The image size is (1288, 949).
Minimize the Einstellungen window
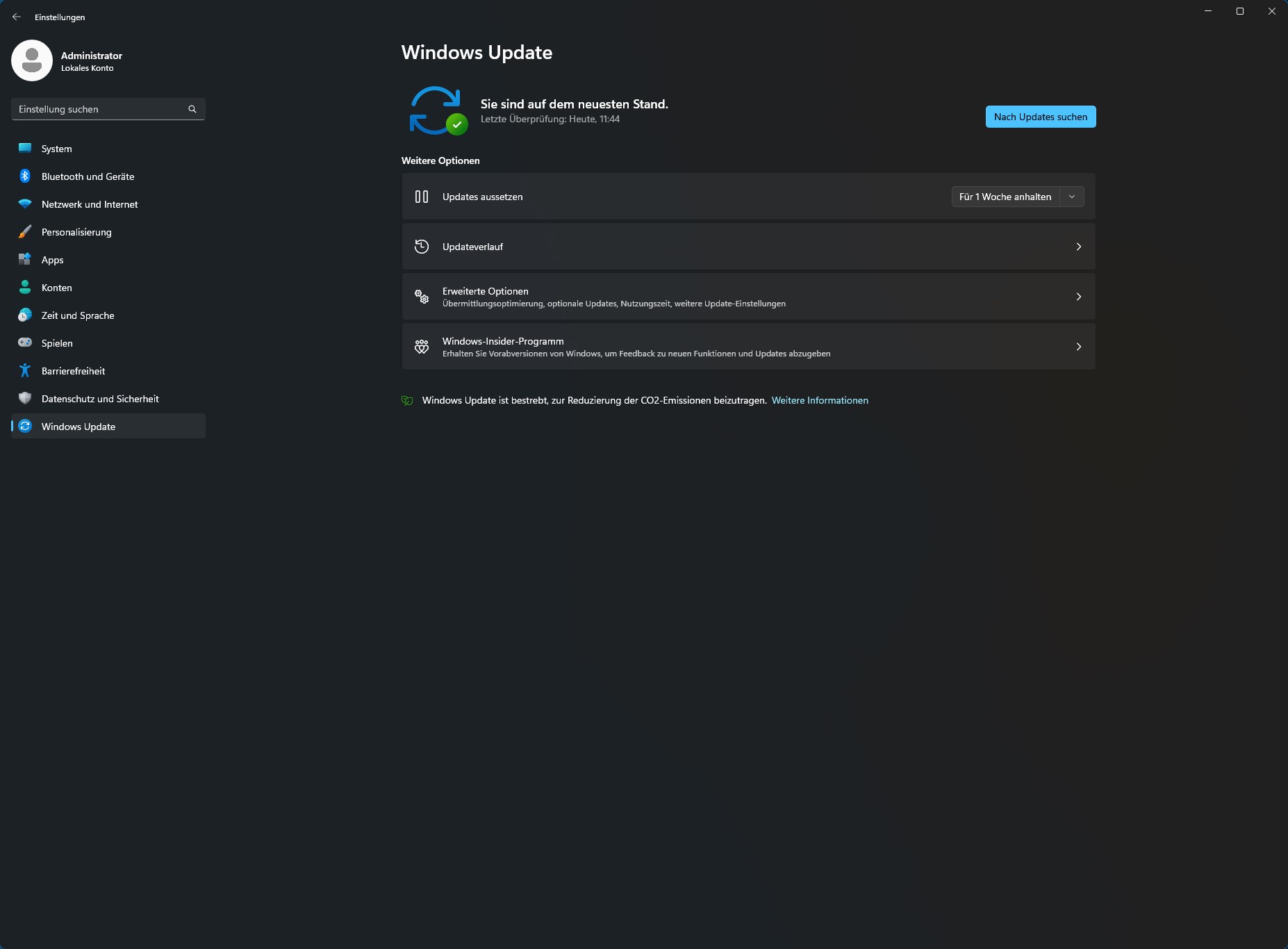tap(1208, 11)
